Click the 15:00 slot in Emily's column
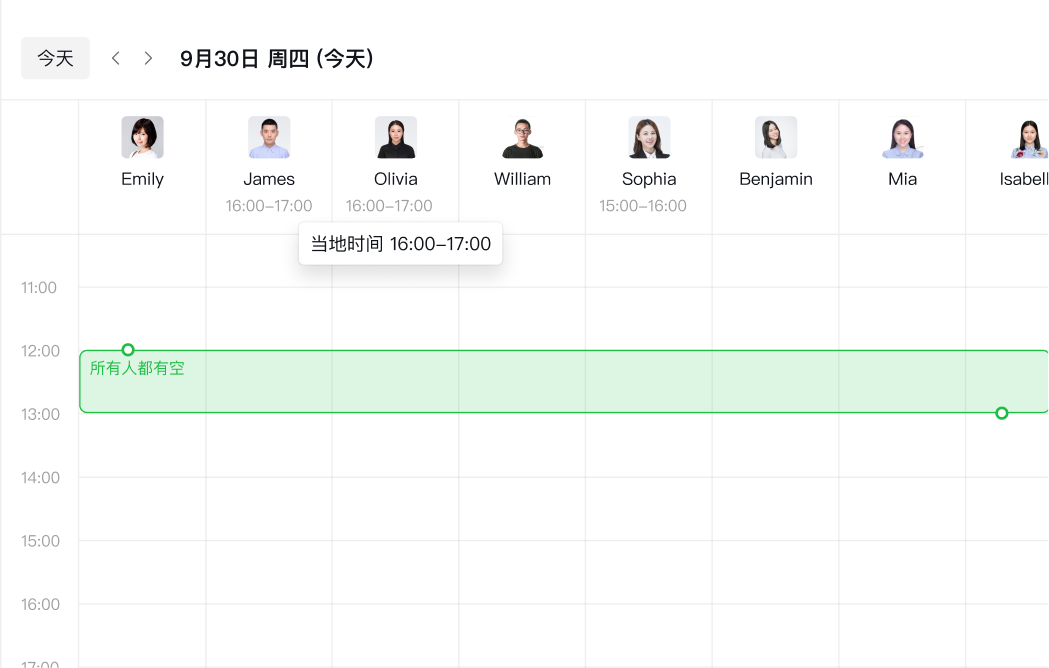Image resolution: width=1049 pixels, height=668 pixels. pyautogui.click(x=142, y=572)
